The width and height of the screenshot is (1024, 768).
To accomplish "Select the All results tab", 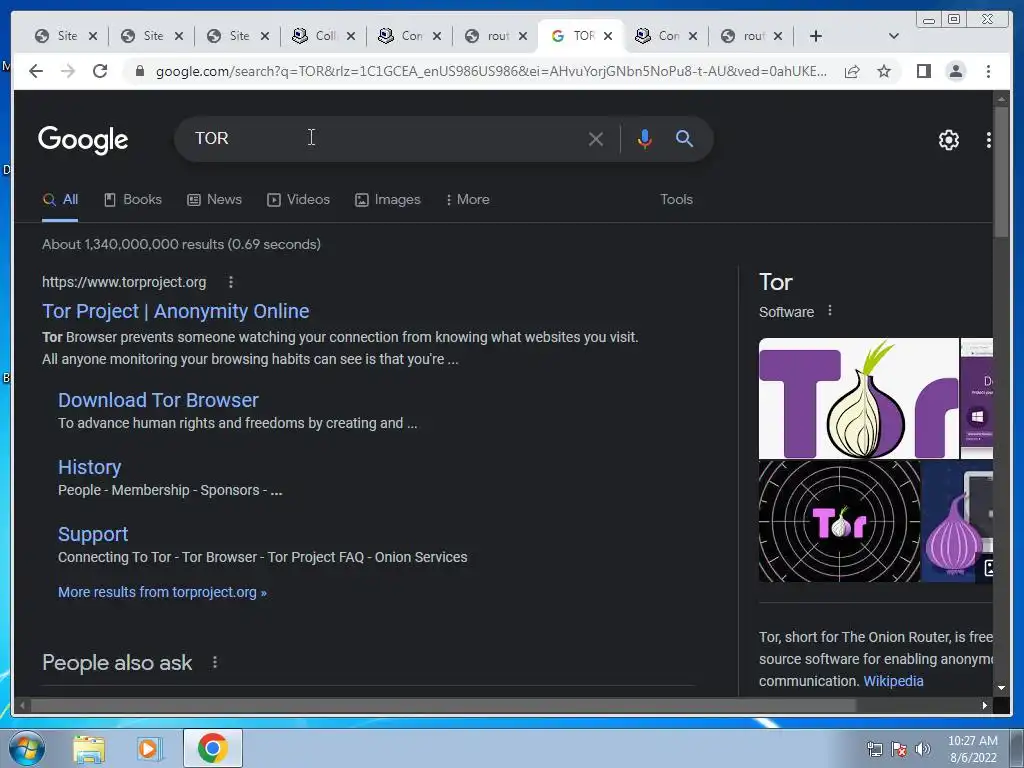I will [60, 200].
